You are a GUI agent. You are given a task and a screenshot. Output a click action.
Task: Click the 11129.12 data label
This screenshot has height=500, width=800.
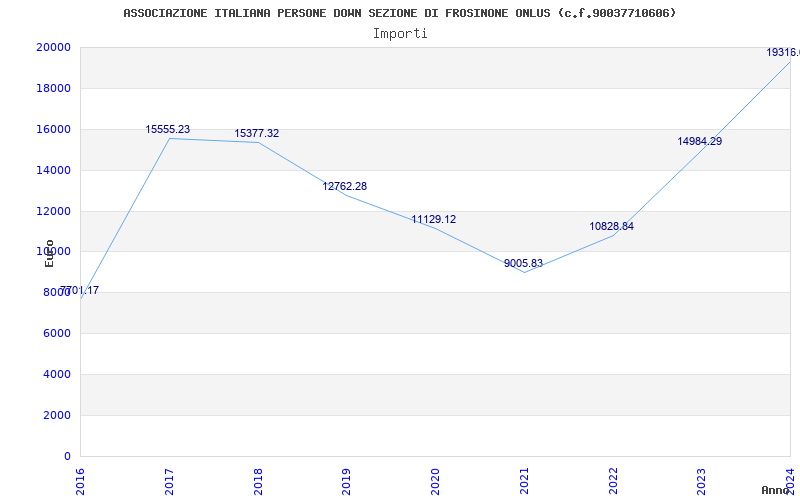pos(433,220)
